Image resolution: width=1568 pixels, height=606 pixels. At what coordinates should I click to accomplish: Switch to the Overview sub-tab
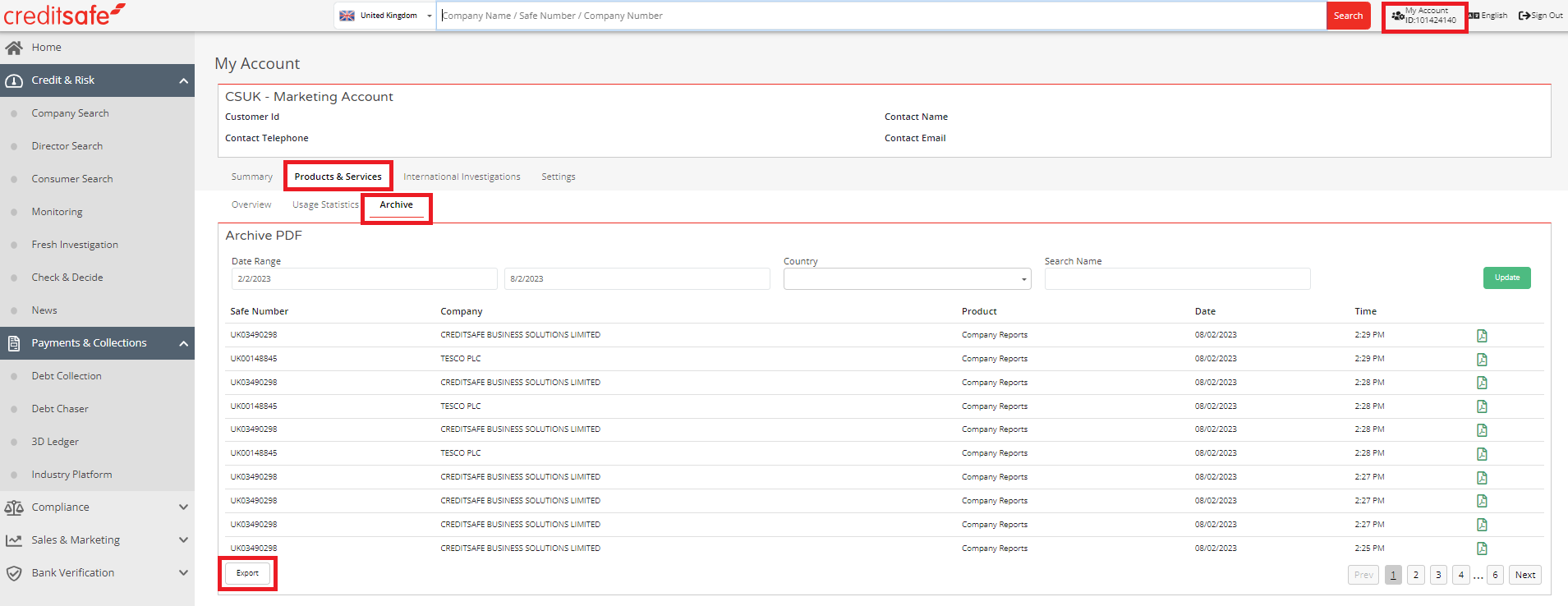point(251,204)
